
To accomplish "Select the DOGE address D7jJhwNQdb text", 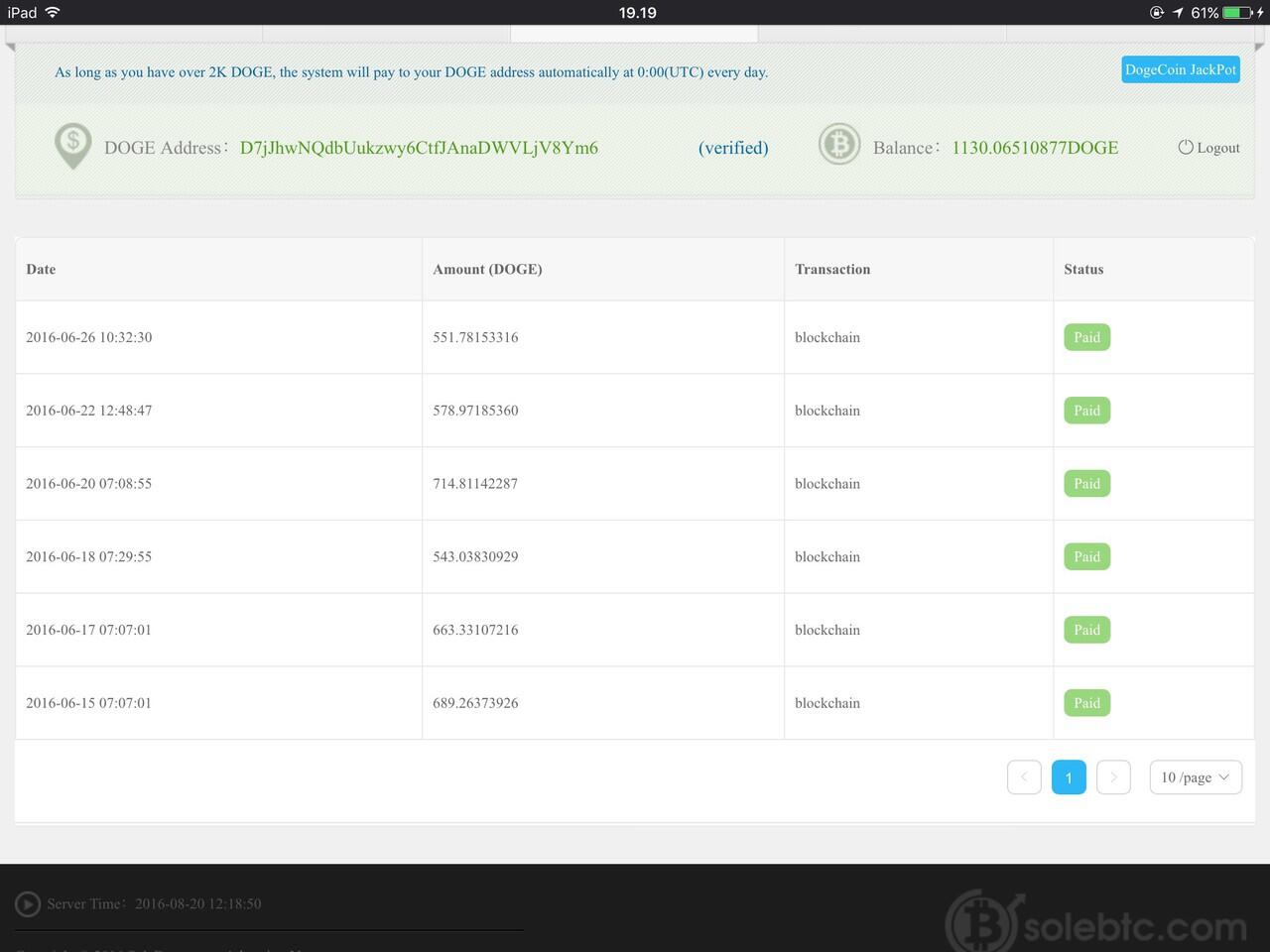I will coord(419,148).
